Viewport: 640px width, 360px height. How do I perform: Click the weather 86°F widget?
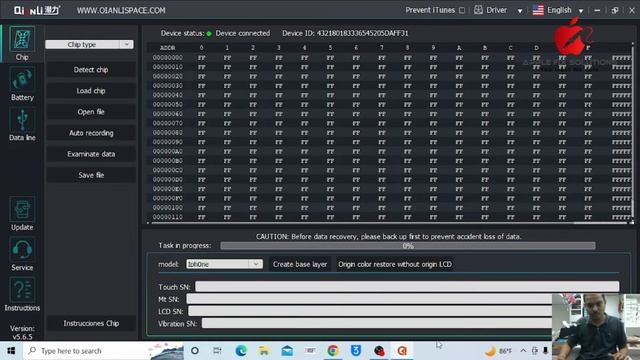tap(498, 351)
